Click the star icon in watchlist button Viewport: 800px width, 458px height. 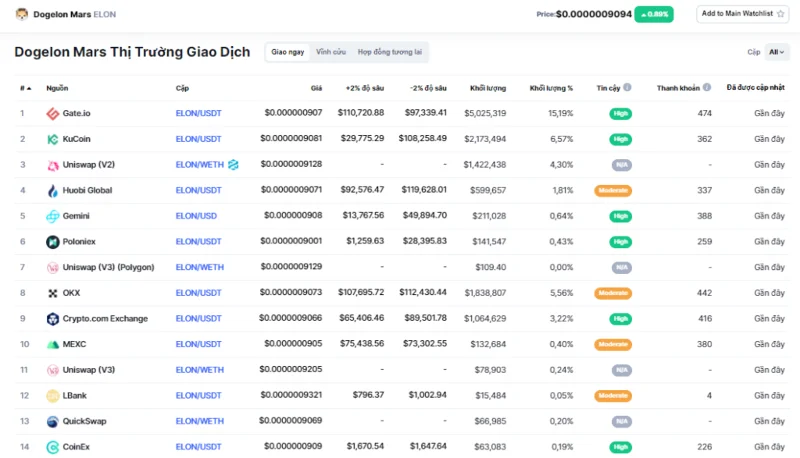[780, 14]
